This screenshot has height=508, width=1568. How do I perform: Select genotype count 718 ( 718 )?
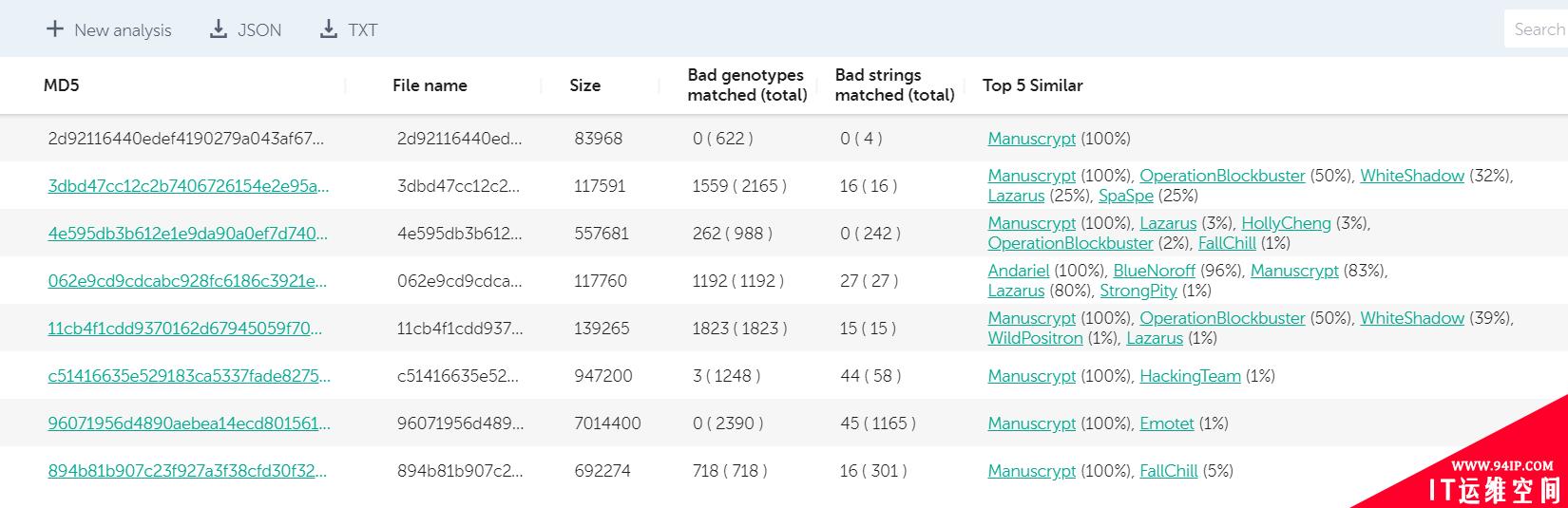coord(730,471)
